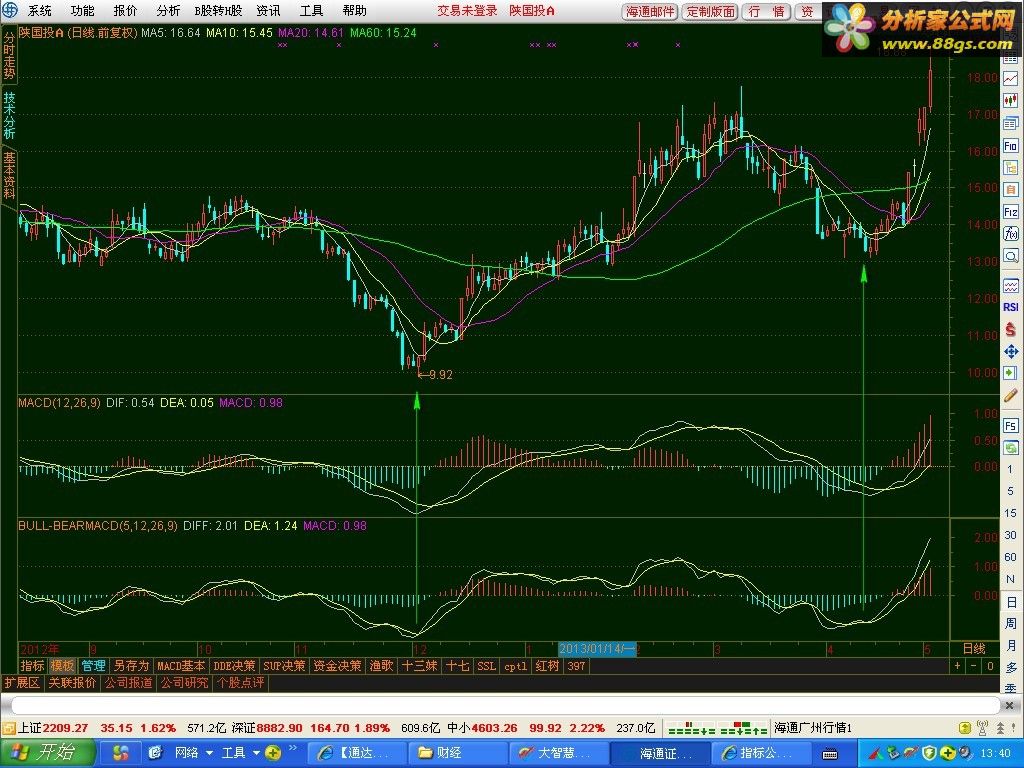Select the MACD基本 template tab

(x=182, y=666)
